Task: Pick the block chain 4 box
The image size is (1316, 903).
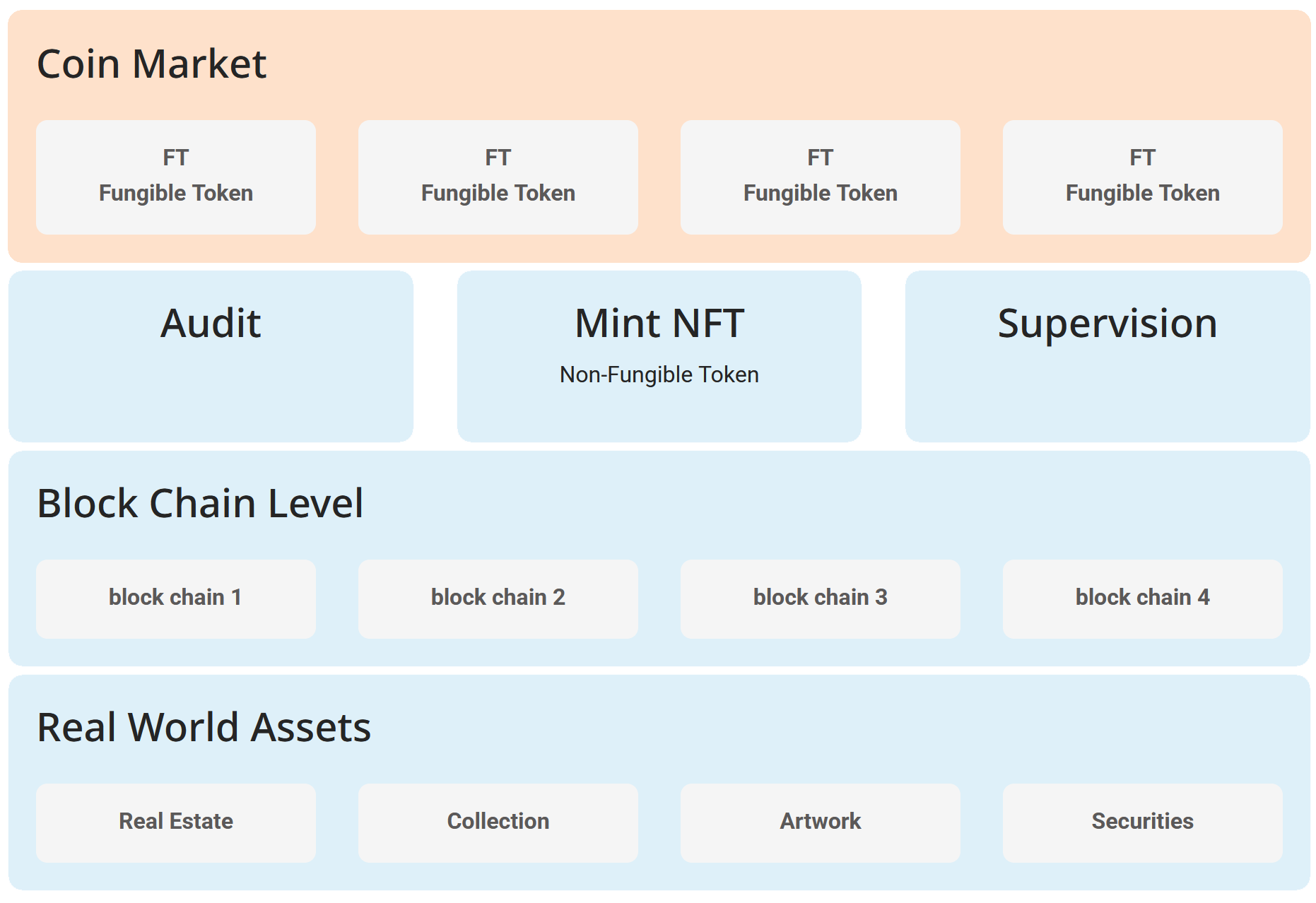Action: pos(1142,598)
